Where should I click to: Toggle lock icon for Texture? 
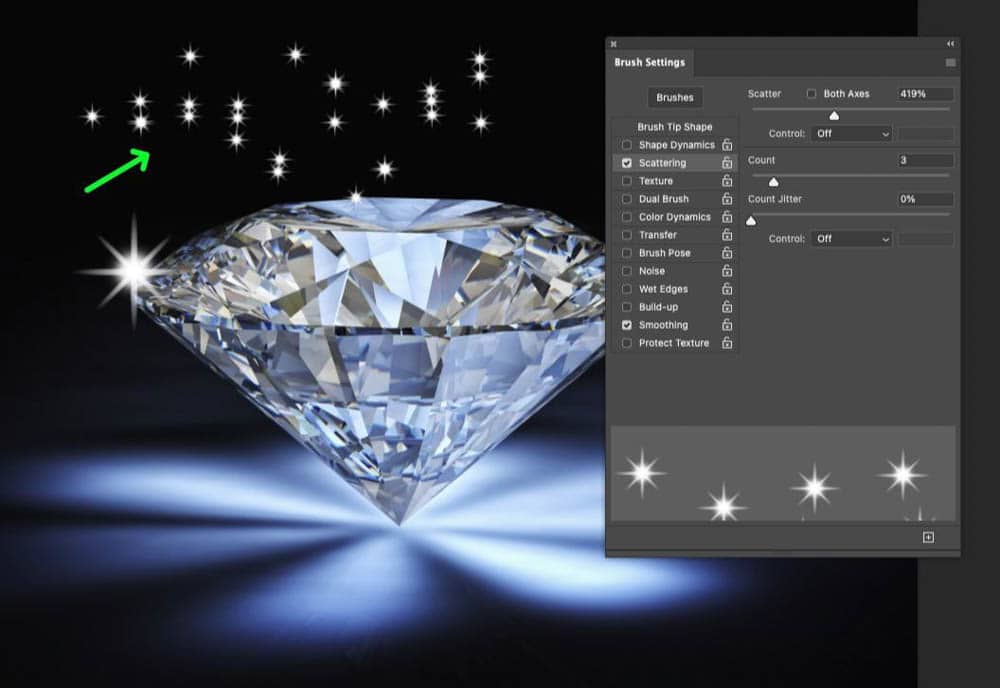[x=726, y=180]
